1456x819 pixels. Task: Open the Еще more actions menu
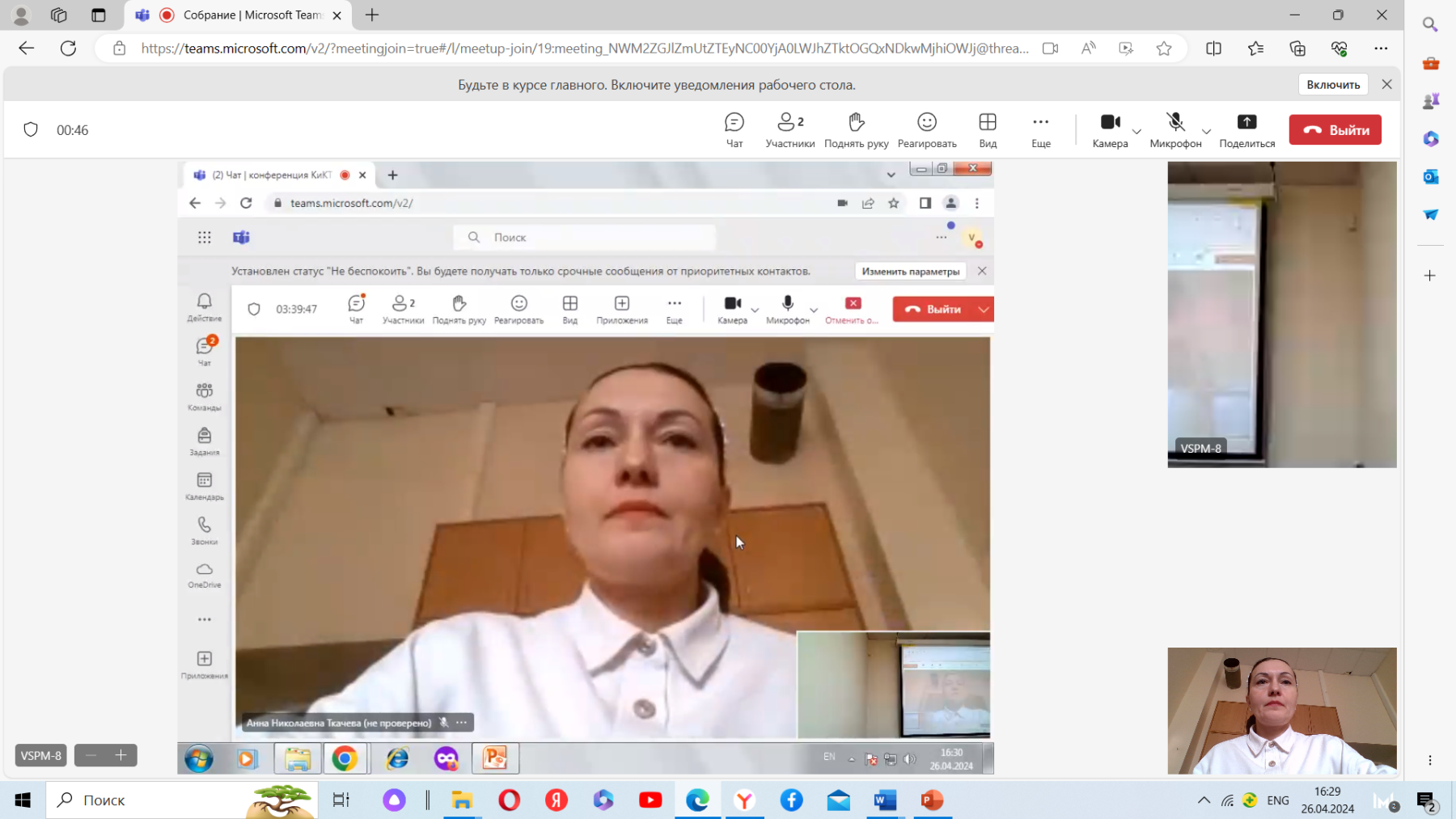1040,129
